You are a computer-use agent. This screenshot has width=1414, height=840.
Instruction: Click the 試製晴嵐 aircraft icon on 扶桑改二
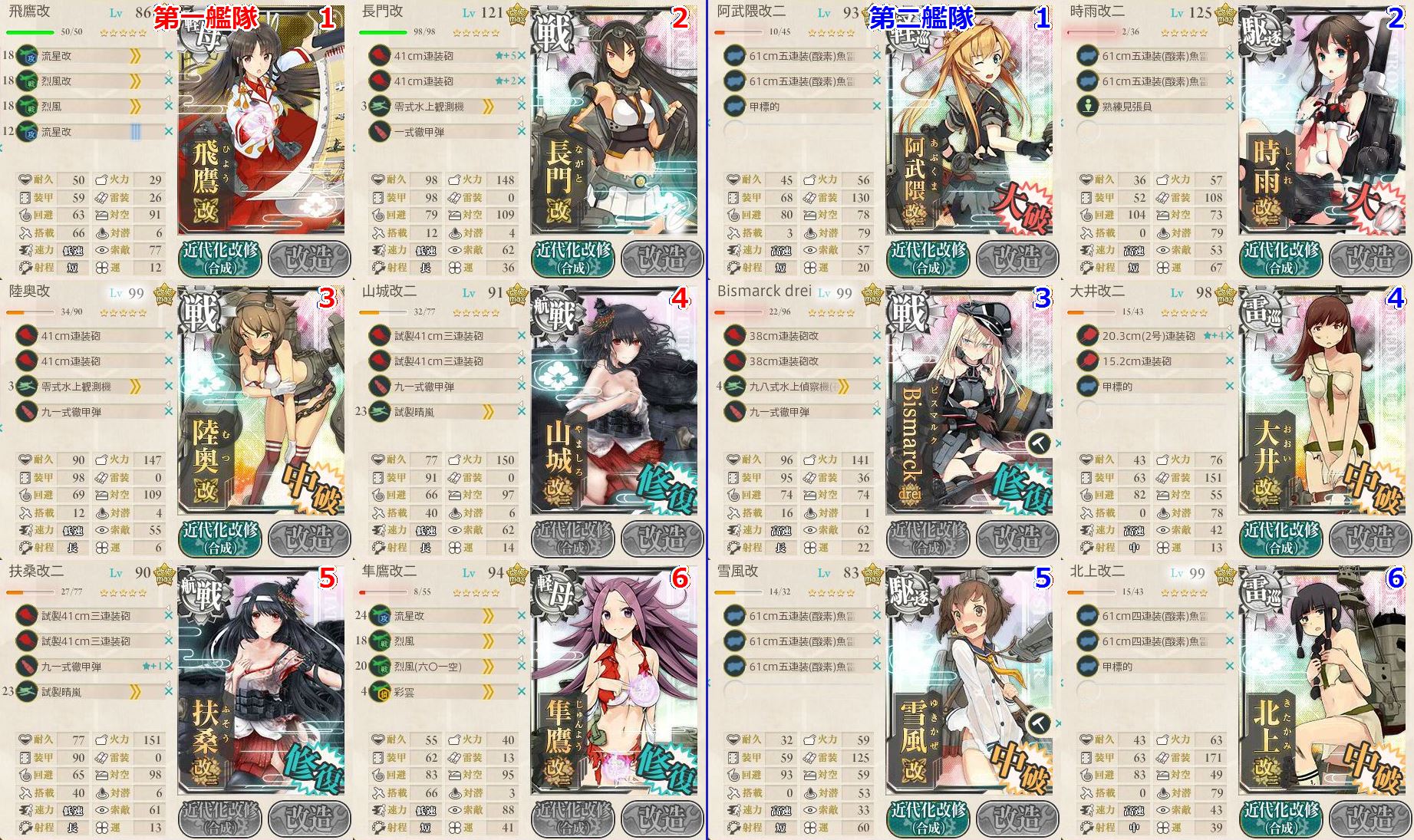27,692
